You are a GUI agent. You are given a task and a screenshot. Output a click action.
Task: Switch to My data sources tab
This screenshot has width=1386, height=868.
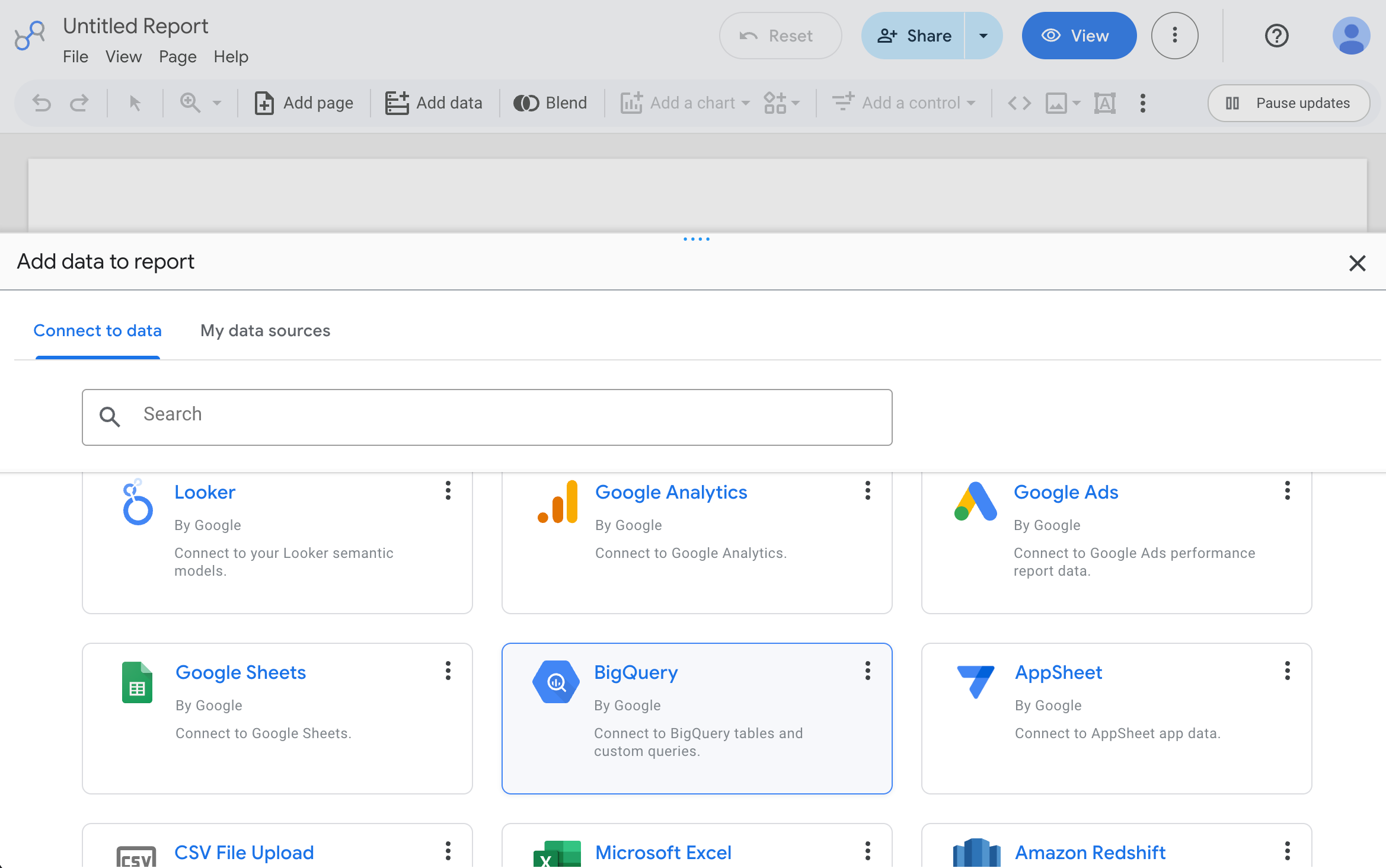coord(265,331)
